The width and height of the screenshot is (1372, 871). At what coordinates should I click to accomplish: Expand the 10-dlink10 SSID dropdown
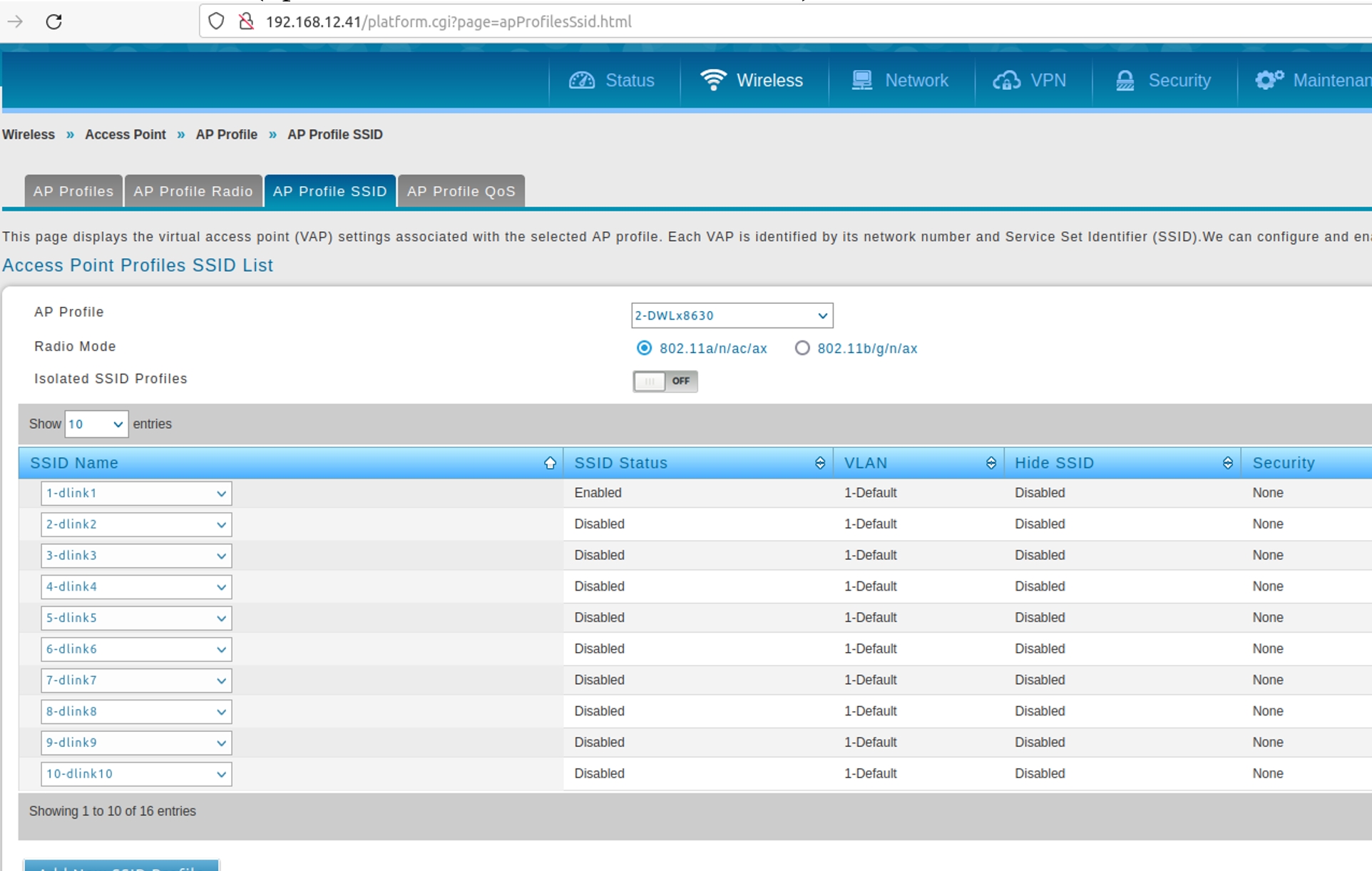coord(136,774)
